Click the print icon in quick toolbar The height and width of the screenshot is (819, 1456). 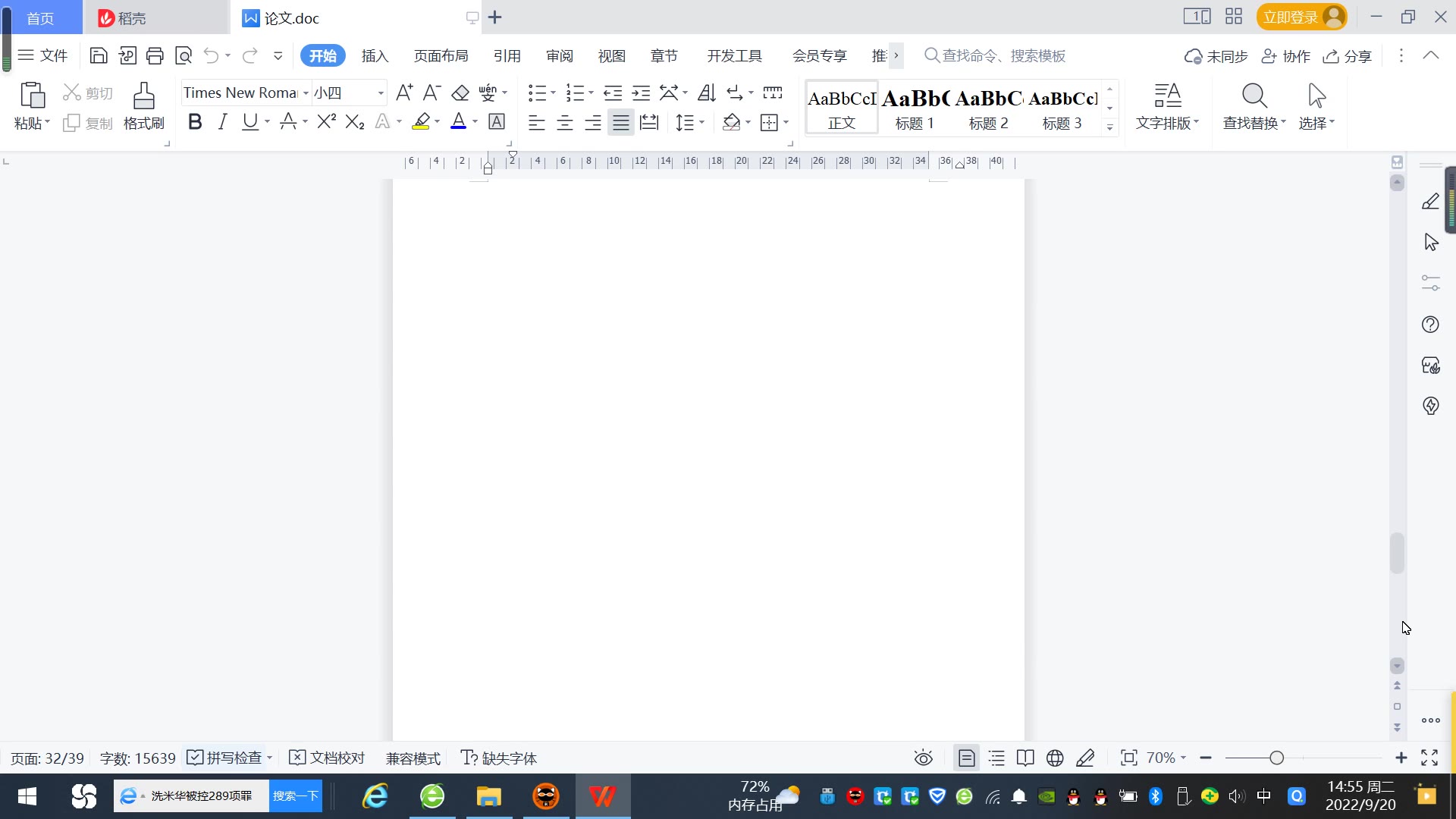[x=155, y=55]
